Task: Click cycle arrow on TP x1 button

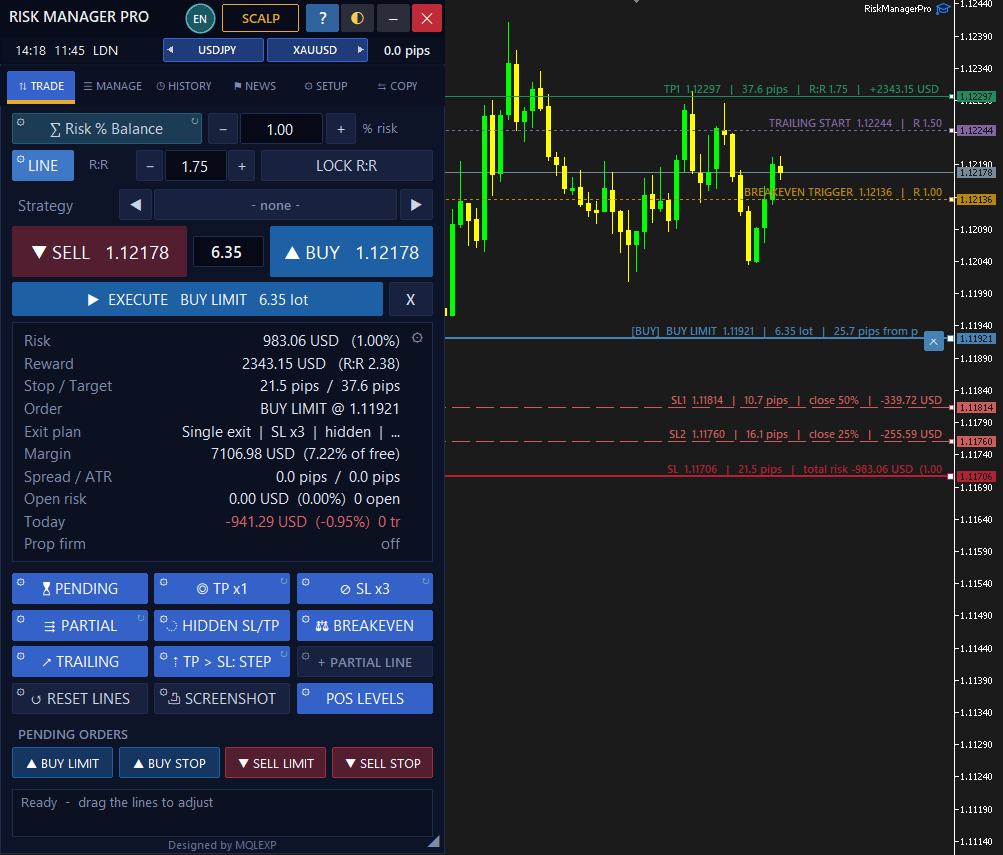Action: (283, 581)
